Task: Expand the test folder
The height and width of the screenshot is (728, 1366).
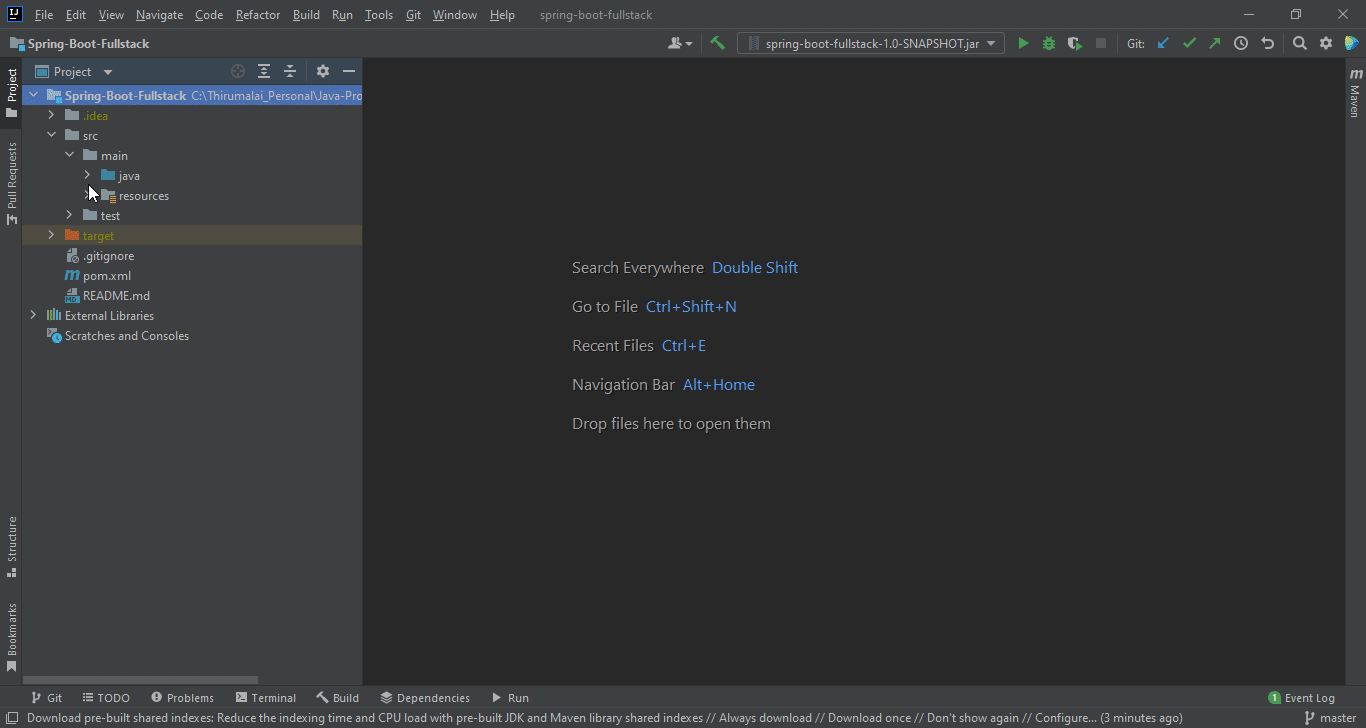Action: pos(69,215)
